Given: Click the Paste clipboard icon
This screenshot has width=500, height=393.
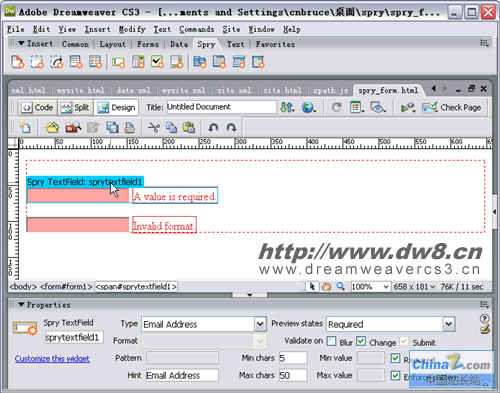Looking at the screenshot, I should (x=189, y=127).
